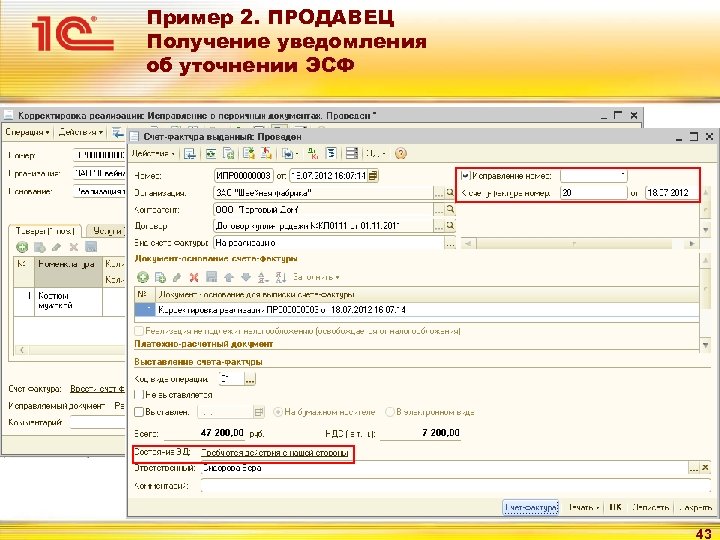Click the Ввести счет-фактуру link in back window
Image resolution: width=720 pixels, height=540 pixels.
pos(97,388)
